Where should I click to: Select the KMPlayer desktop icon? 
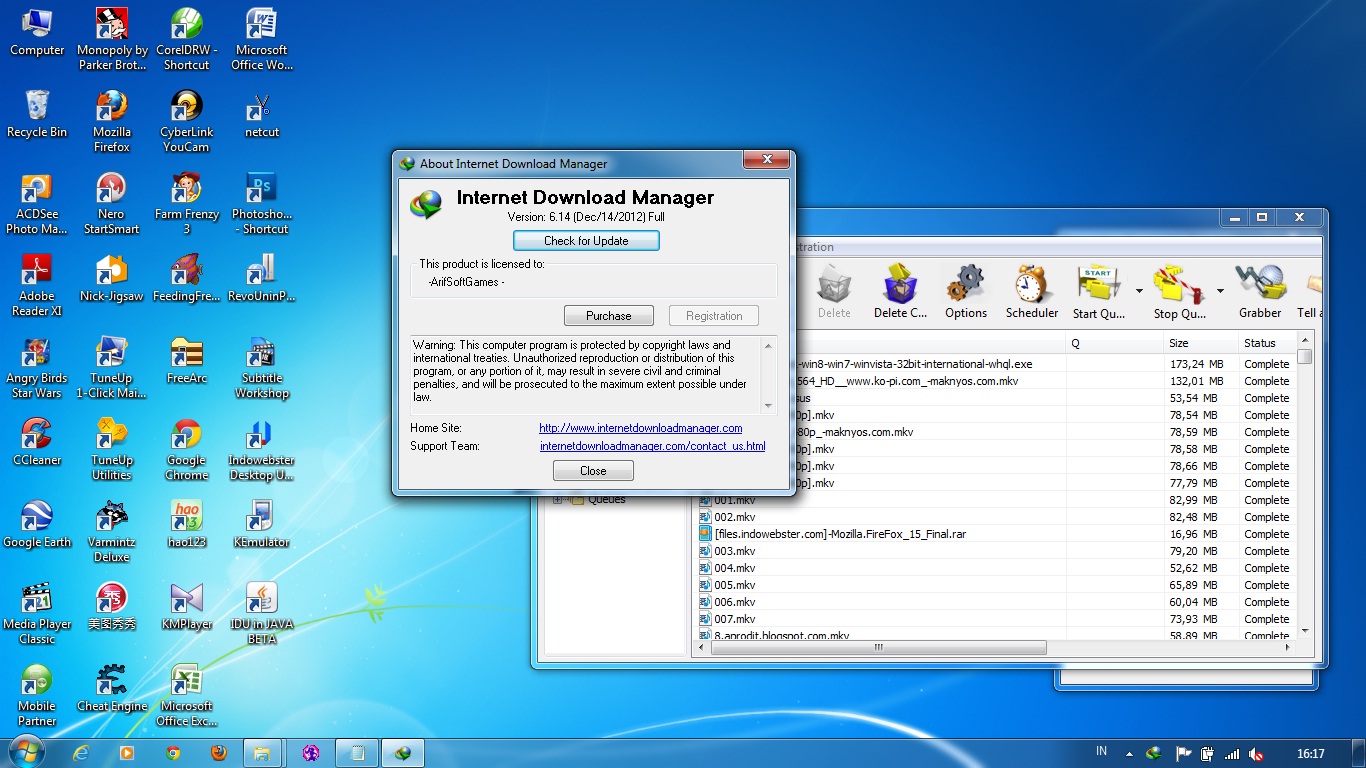(x=187, y=606)
